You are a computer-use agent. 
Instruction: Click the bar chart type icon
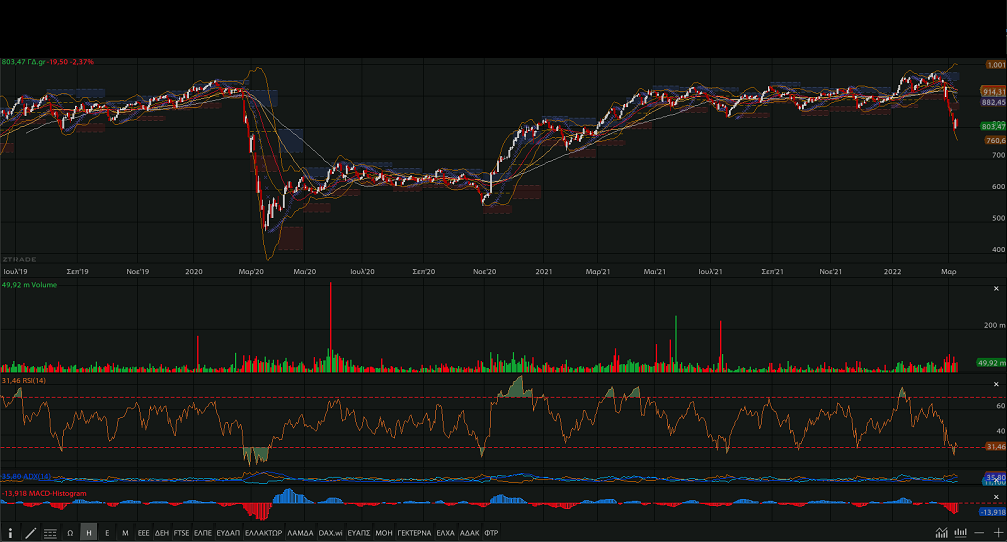[960, 533]
